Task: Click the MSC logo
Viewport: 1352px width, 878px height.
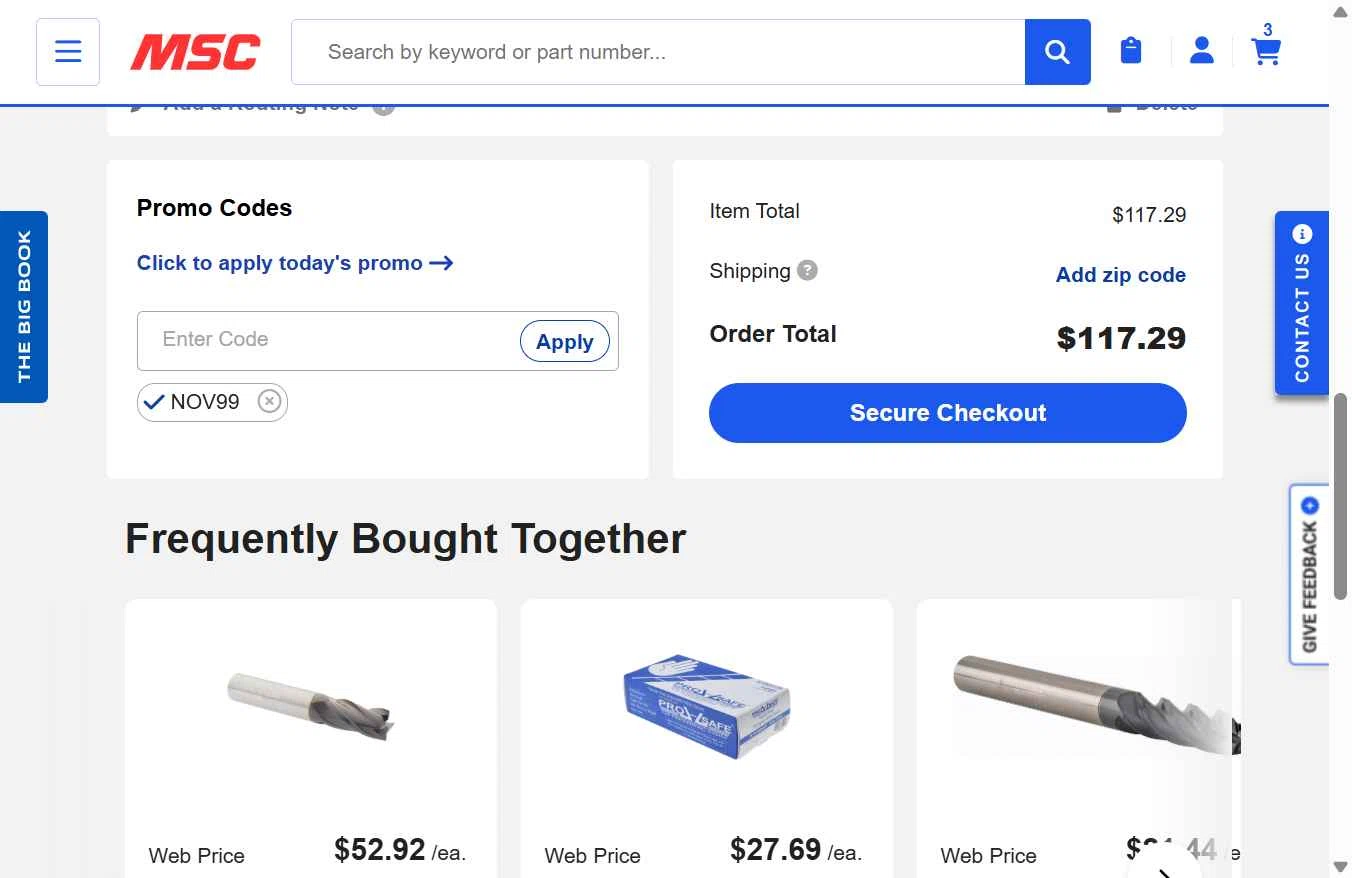Action: pos(195,52)
